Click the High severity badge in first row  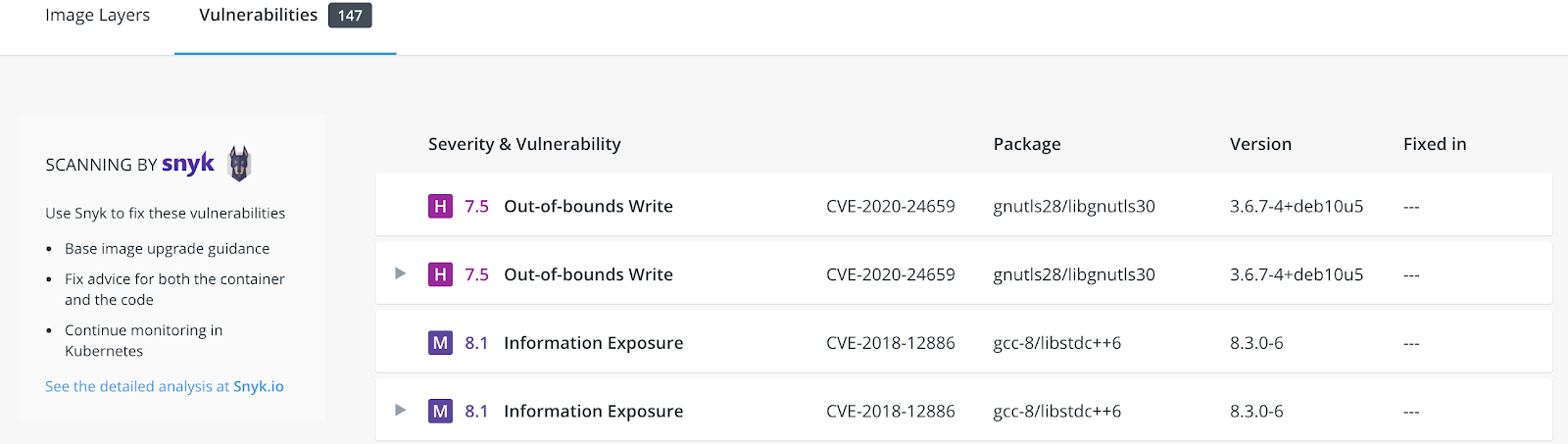[x=440, y=206]
